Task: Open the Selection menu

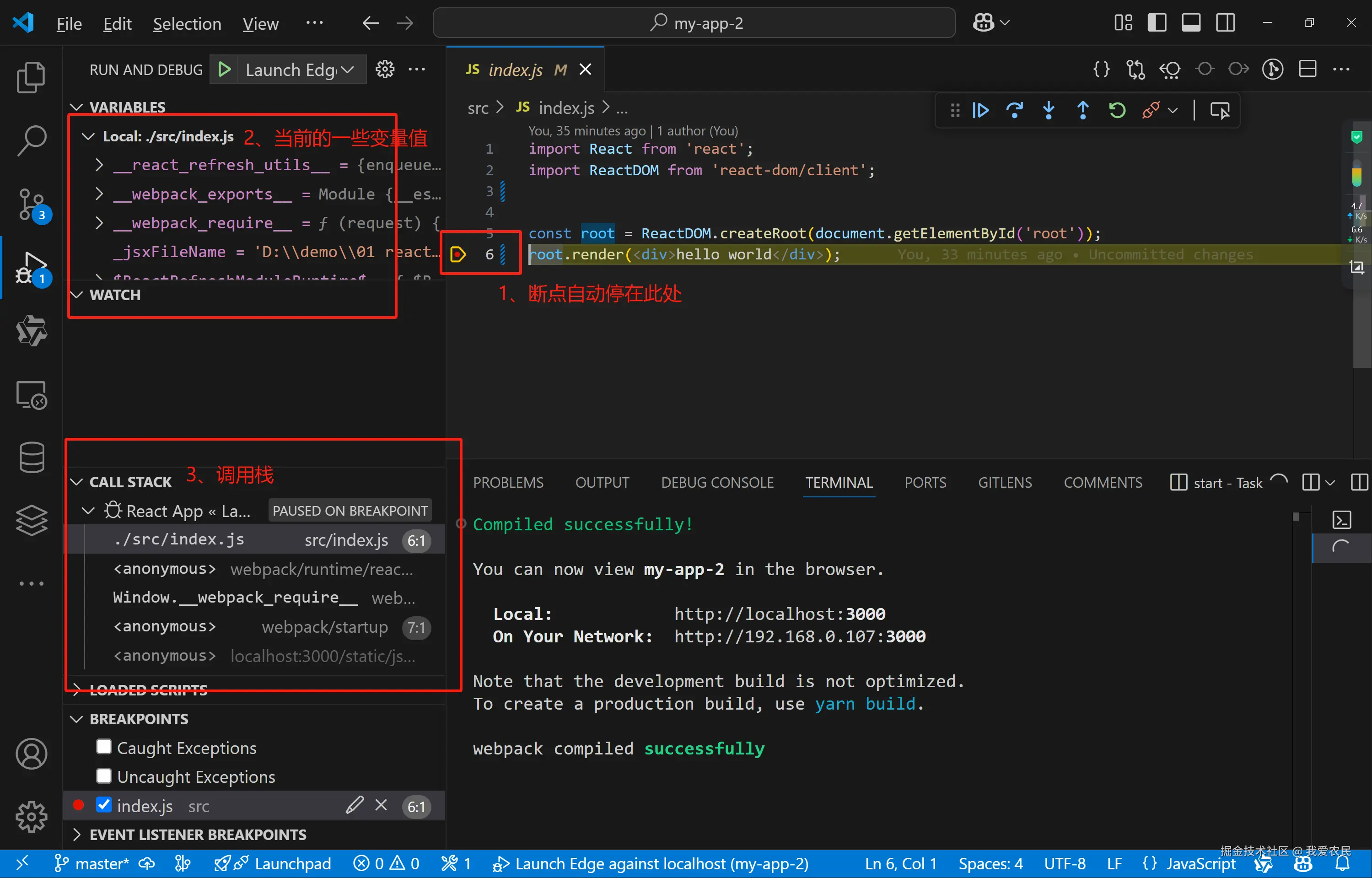Action: tap(187, 24)
